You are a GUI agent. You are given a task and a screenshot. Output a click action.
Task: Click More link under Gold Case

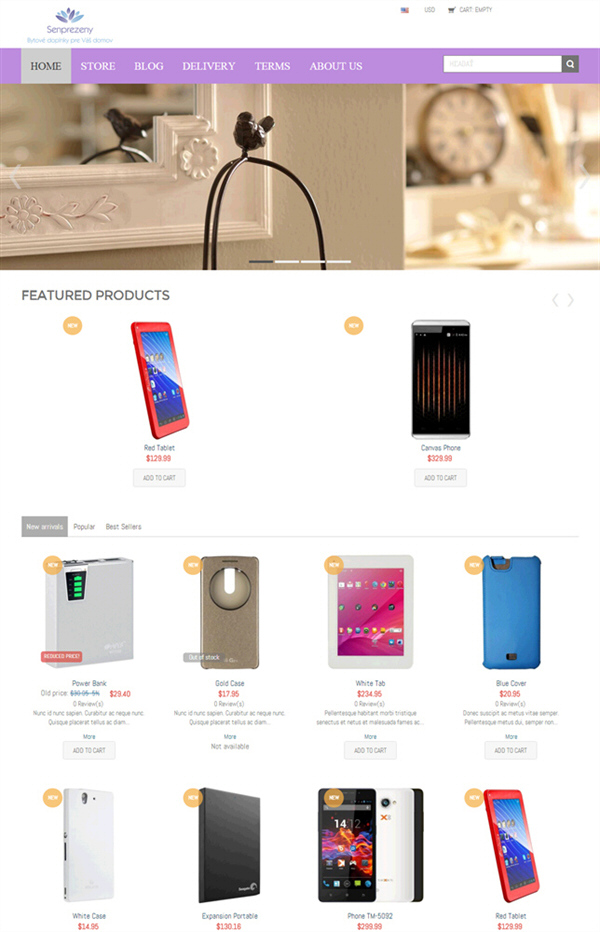pos(230,736)
